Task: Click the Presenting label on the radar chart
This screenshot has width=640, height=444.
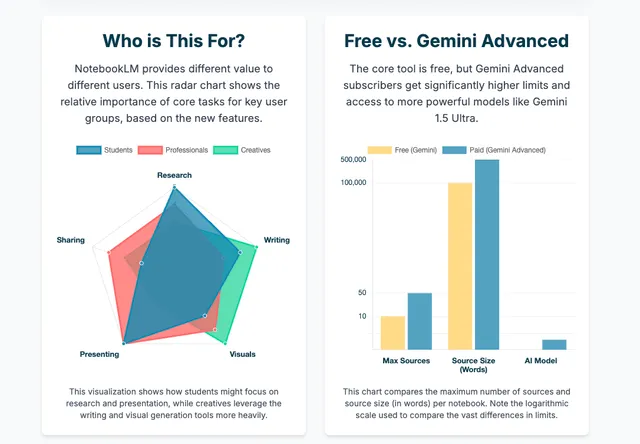Action: (x=100, y=355)
